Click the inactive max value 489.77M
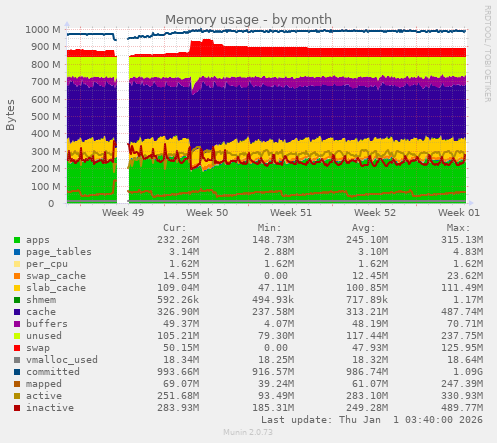Image resolution: width=497 pixels, height=443 pixels. click(462, 408)
